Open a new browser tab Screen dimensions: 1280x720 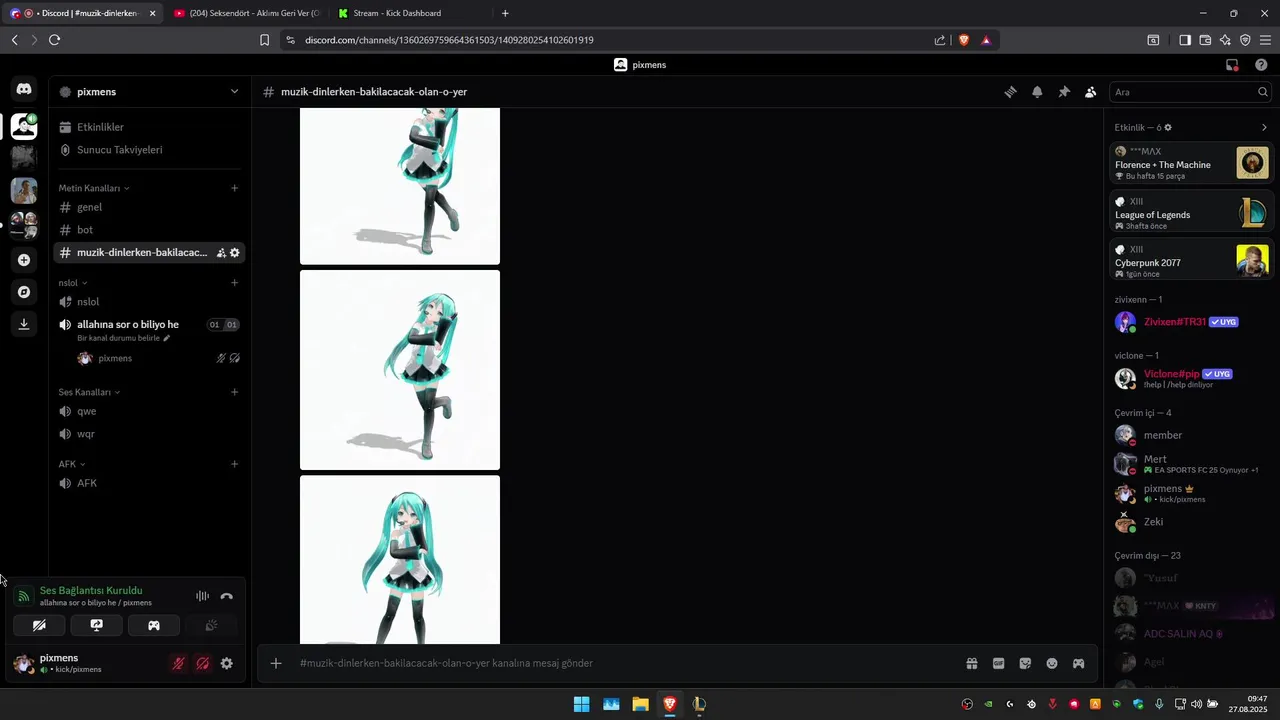pos(505,13)
